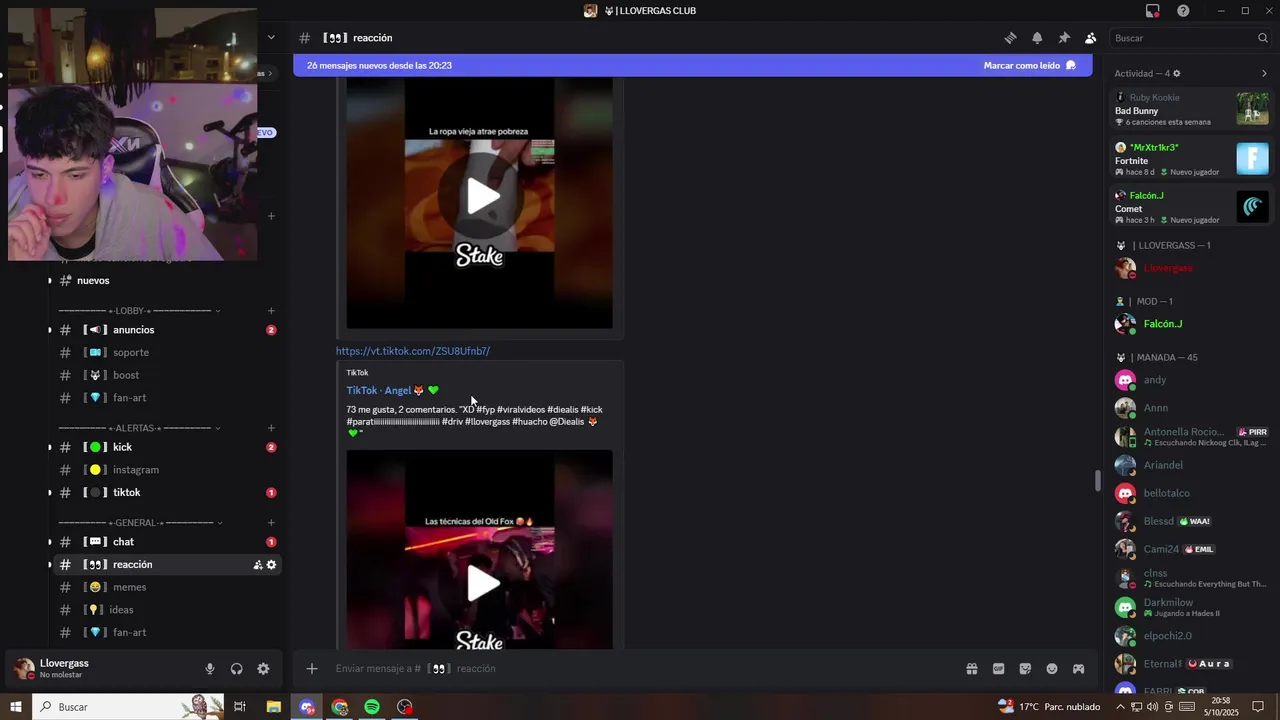1280x720 pixels.
Task: Toggle microphone mute in user panel
Action: pos(210,669)
